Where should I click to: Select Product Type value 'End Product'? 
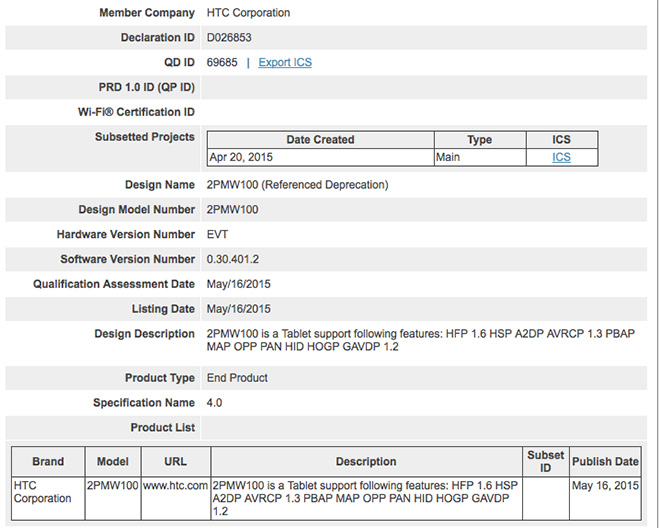click(237, 378)
